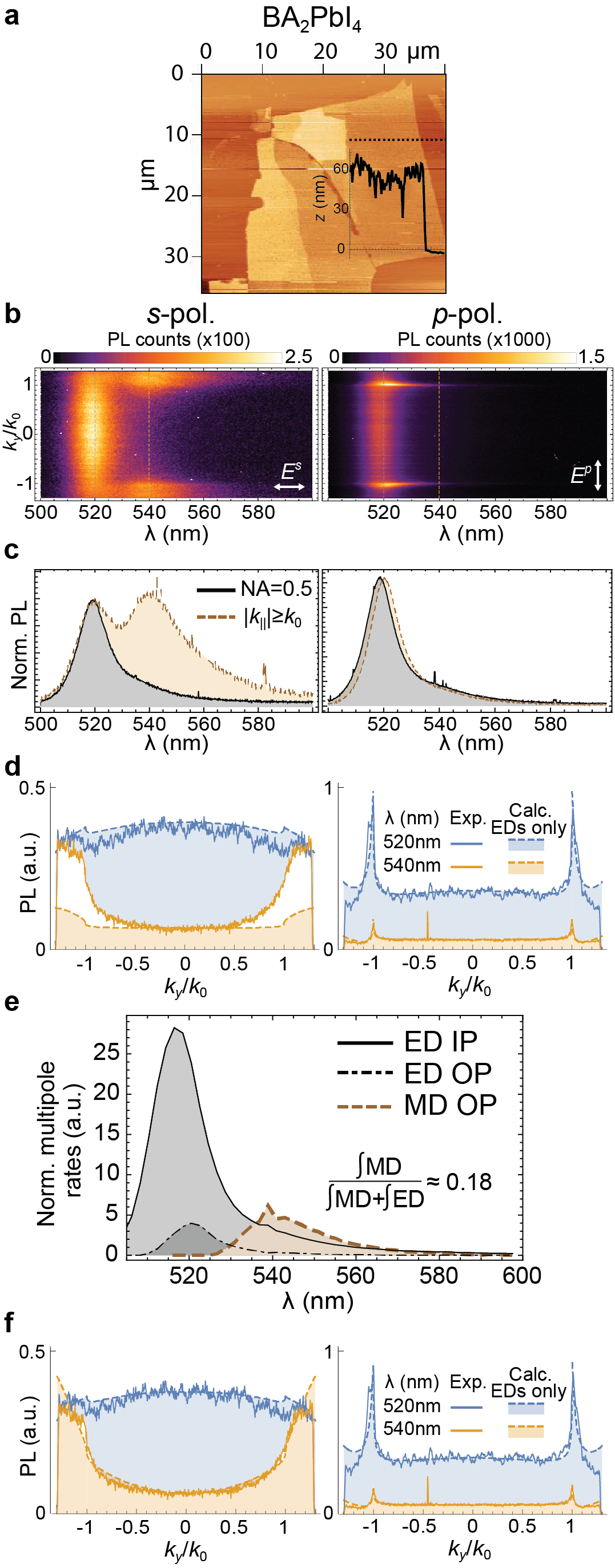The image size is (615, 1568).
Task: Click the 'PL (a.u.)' y-axis label in panel d
Action: (28, 872)
